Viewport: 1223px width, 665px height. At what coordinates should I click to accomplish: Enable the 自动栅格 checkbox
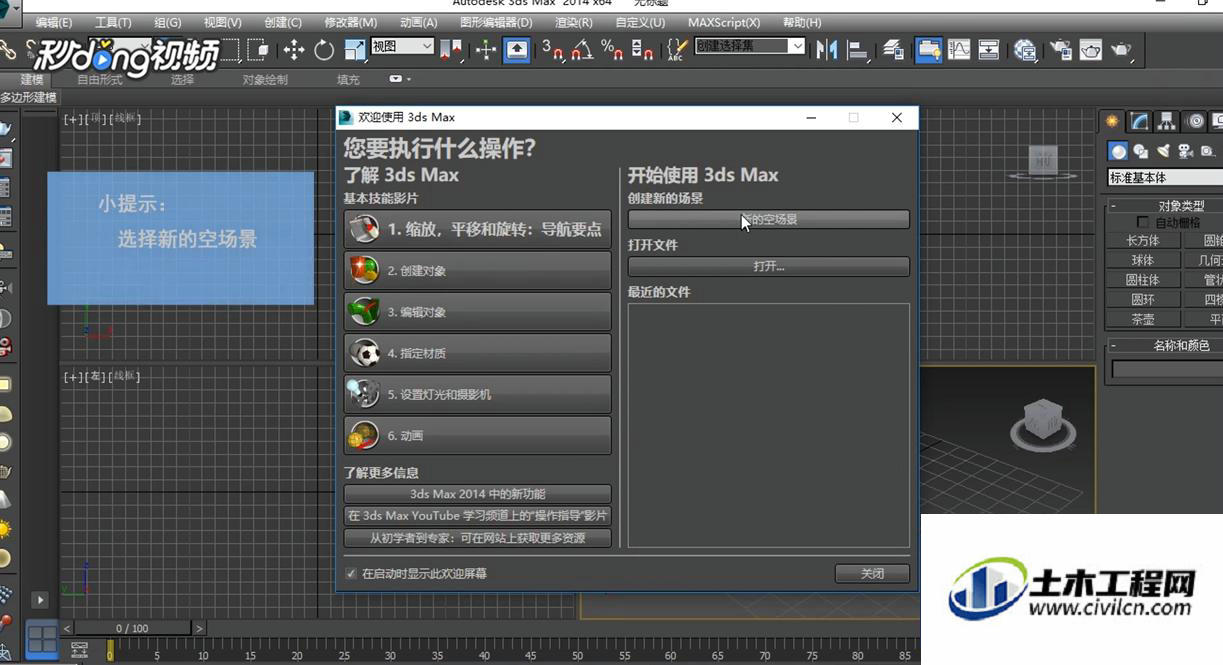1143,222
